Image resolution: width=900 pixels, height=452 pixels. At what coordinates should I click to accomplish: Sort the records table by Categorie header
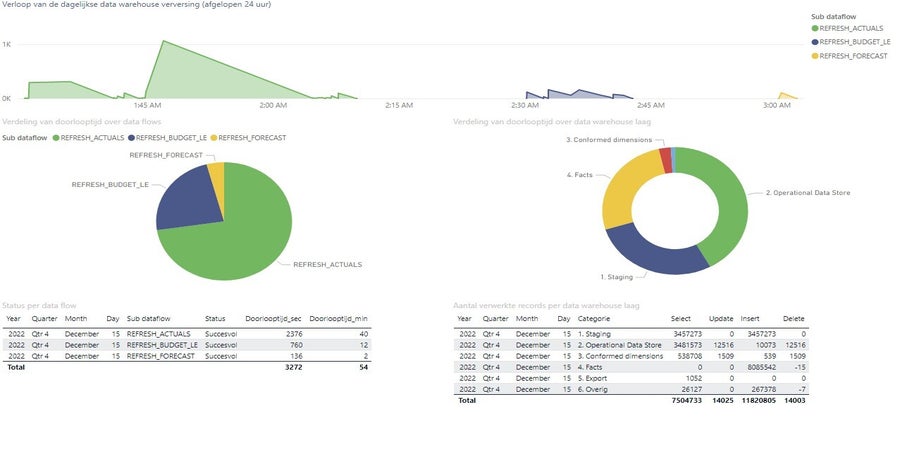[593, 319]
